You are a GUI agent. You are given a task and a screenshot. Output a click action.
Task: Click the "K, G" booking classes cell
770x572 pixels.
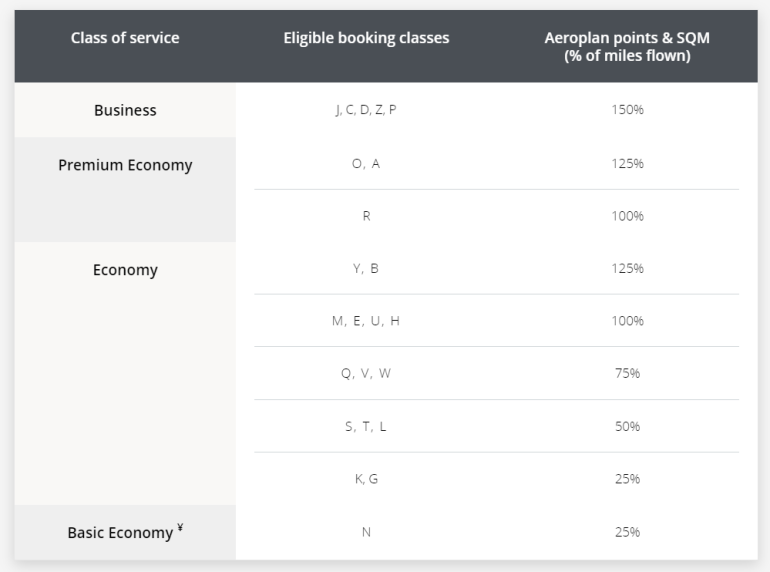click(x=366, y=479)
